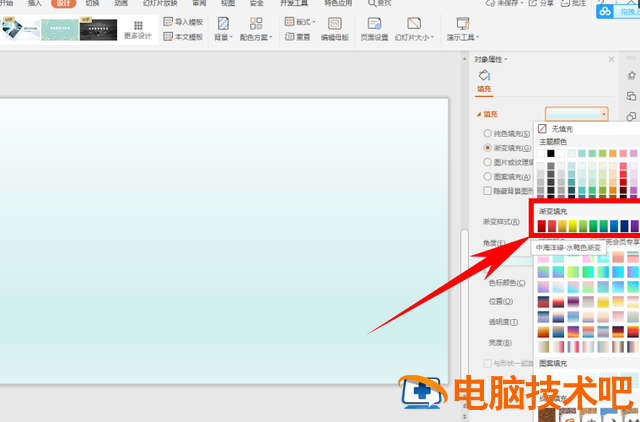Click 本文模板 document template

183,37
